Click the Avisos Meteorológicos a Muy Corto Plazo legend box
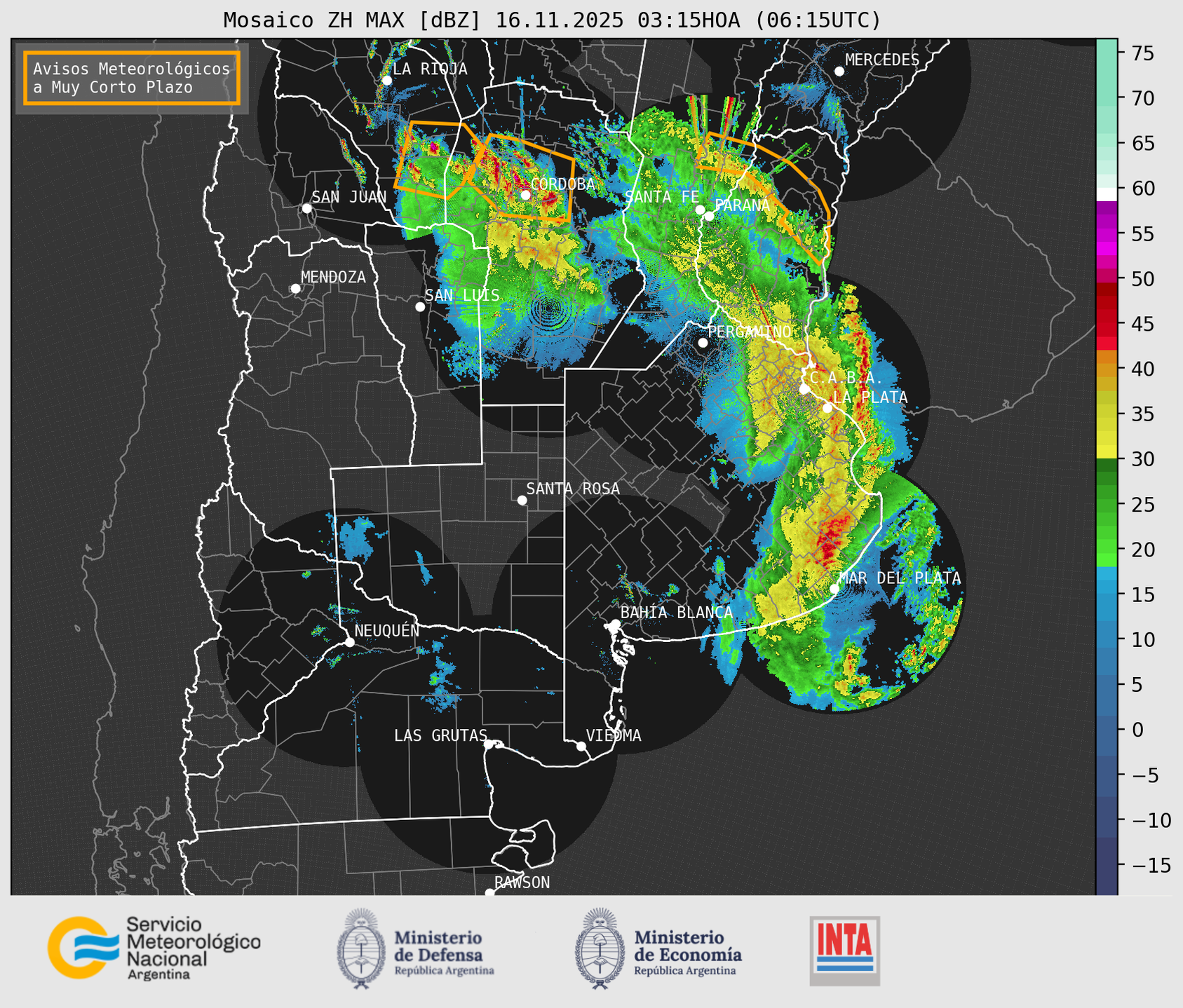Image resolution: width=1183 pixels, height=1008 pixels. pos(132,78)
